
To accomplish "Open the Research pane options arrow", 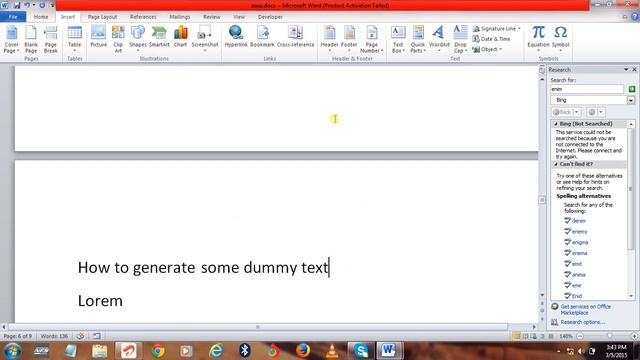I will (x=626, y=70).
